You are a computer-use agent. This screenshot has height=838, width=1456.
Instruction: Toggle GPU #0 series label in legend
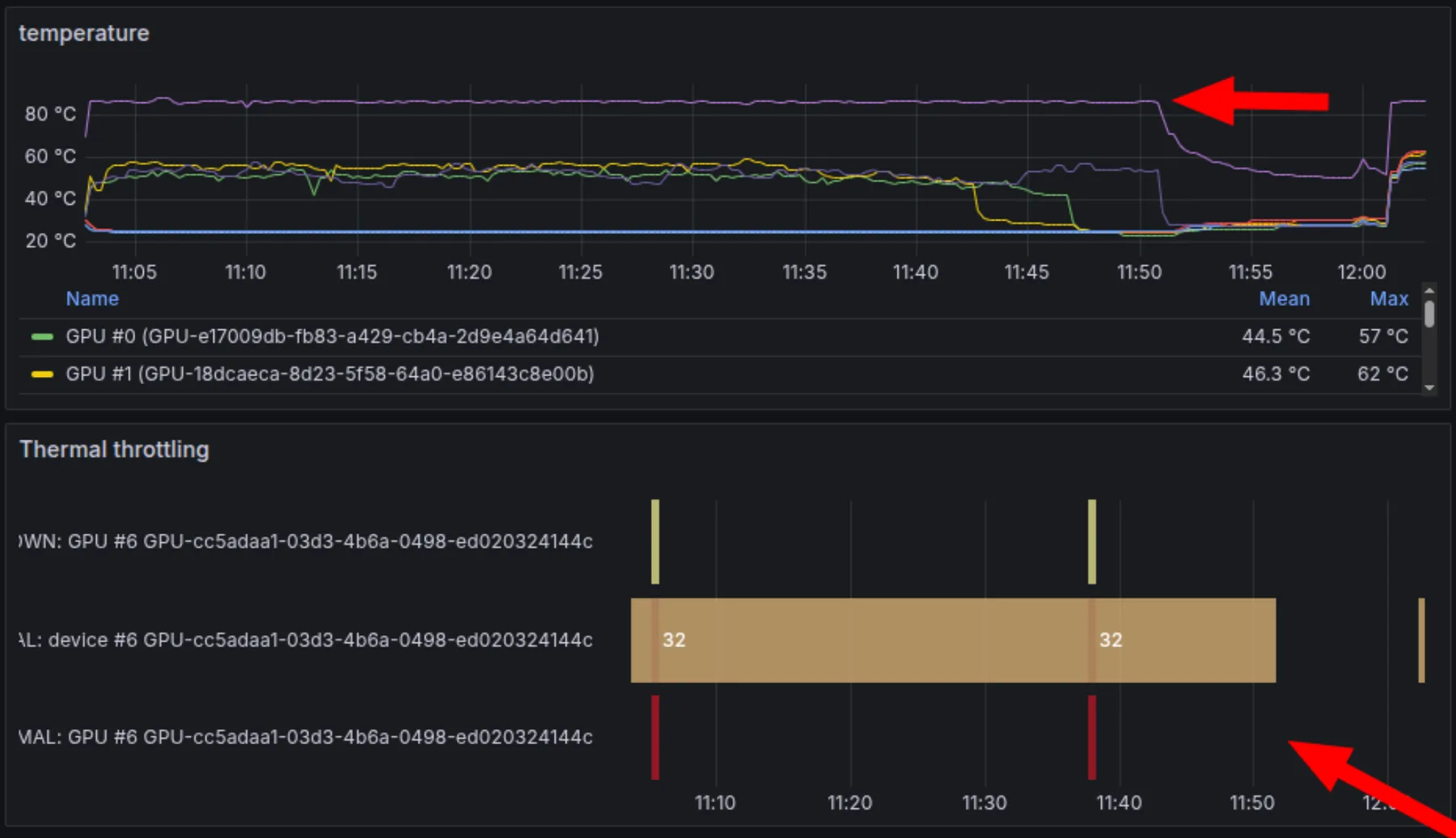point(332,336)
